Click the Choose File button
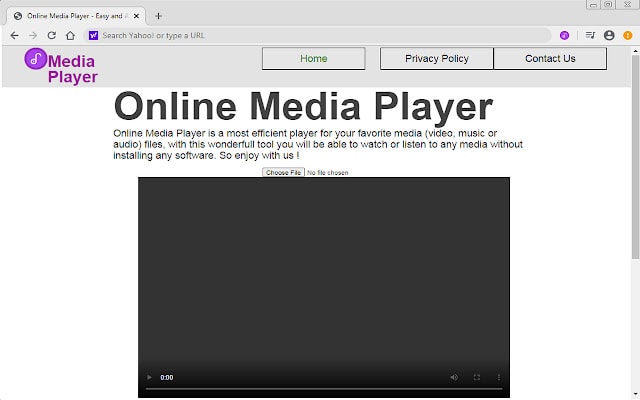 point(283,173)
